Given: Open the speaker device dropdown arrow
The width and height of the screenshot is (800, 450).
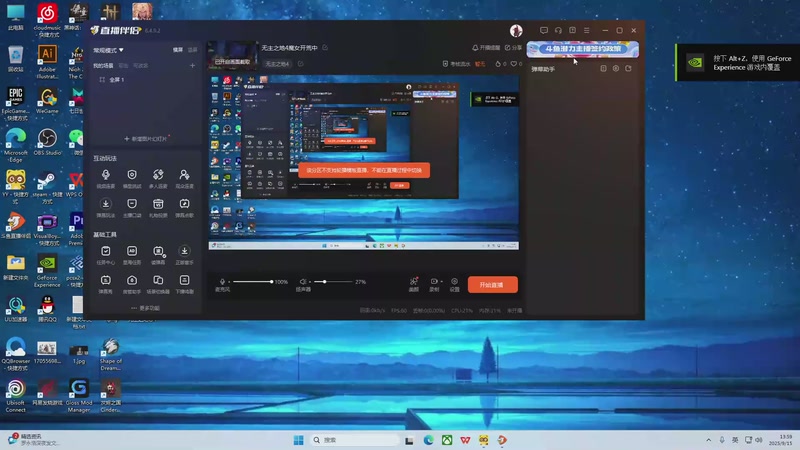Looking at the screenshot, I should pos(310,282).
